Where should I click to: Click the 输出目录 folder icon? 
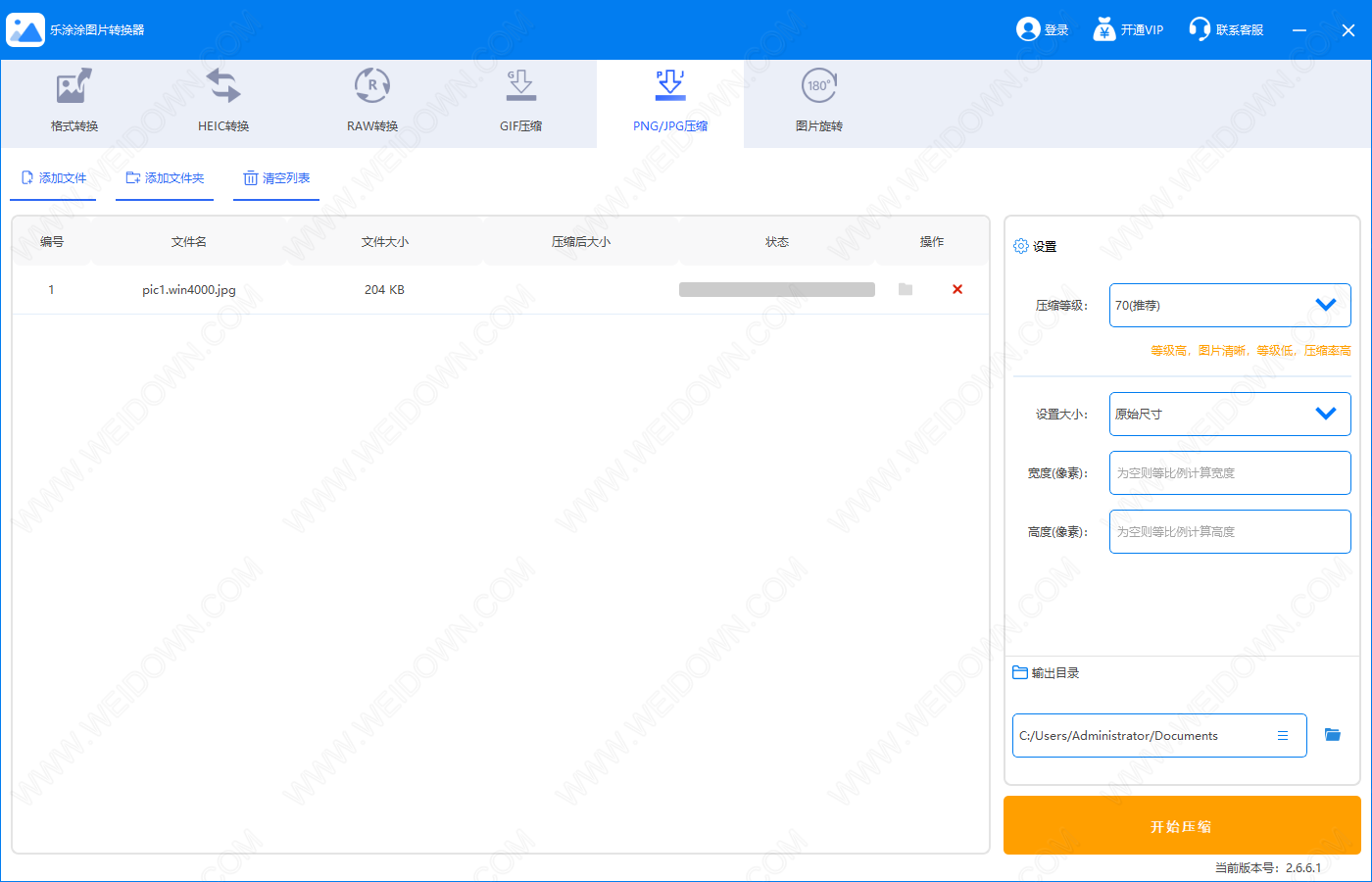(1020, 672)
